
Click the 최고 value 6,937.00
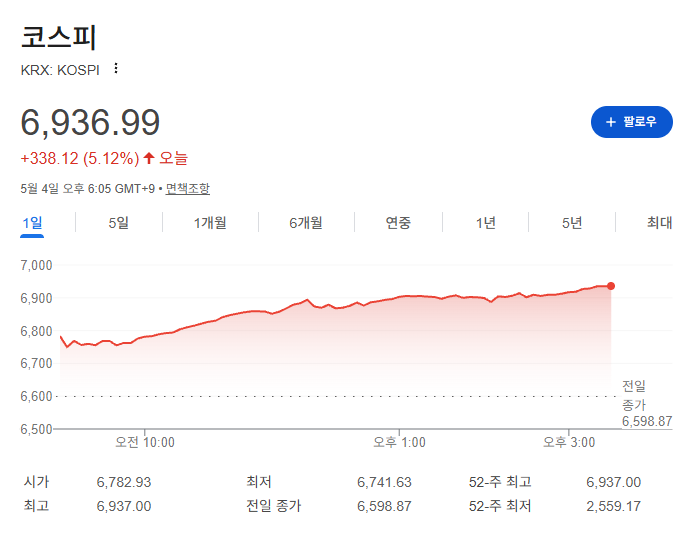(124, 506)
